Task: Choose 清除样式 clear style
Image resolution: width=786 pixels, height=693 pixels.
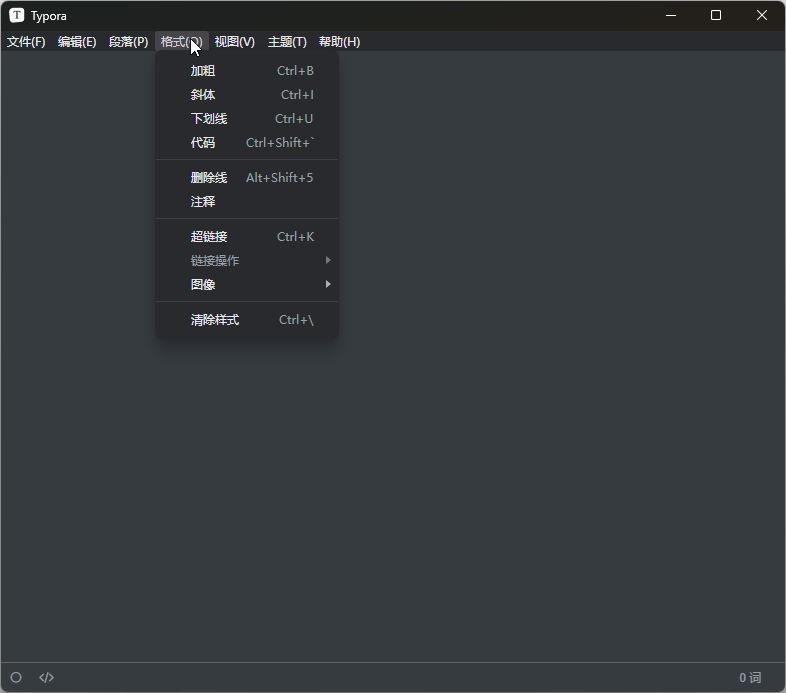Action: click(x=247, y=320)
